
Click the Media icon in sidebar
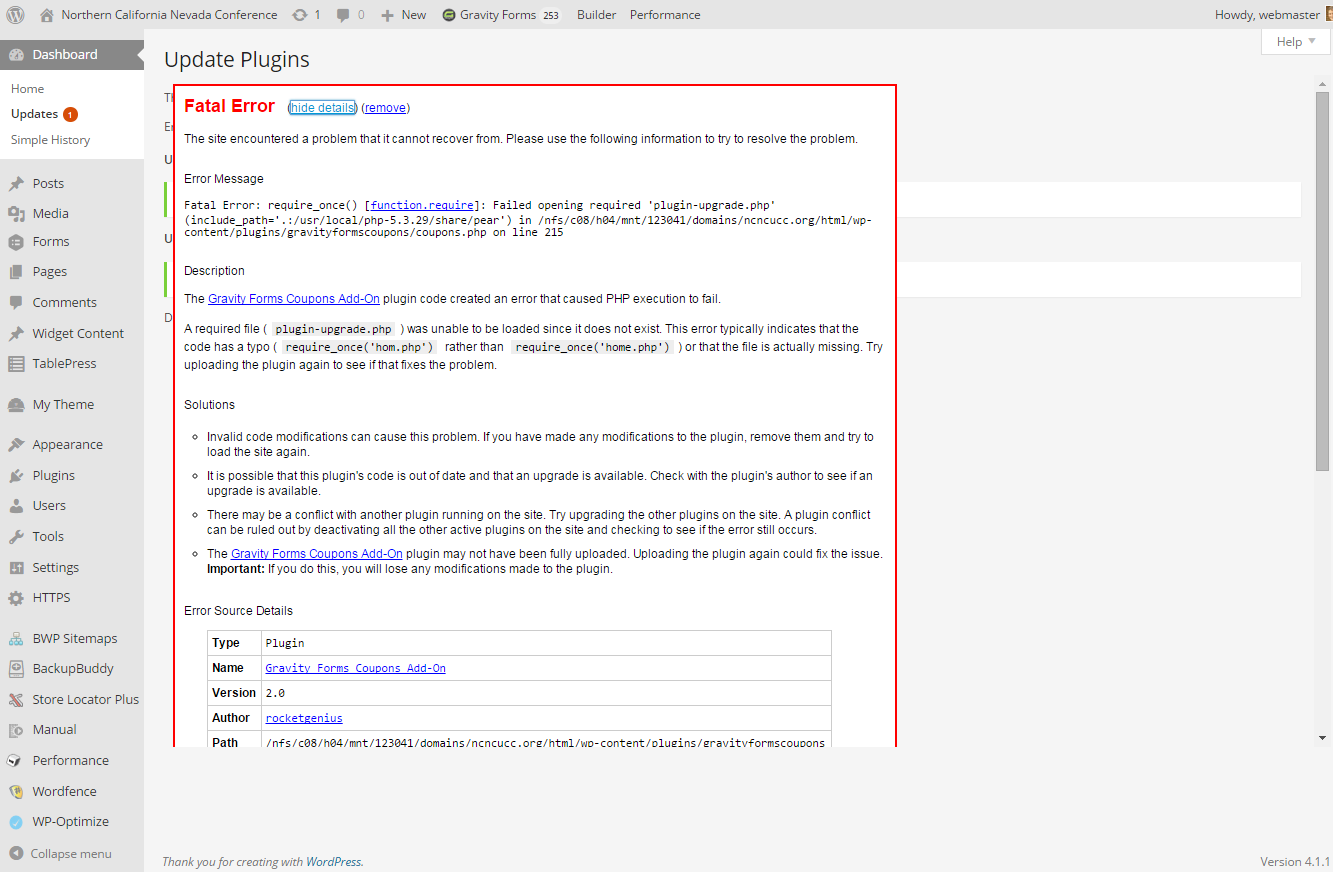tap(16, 213)
